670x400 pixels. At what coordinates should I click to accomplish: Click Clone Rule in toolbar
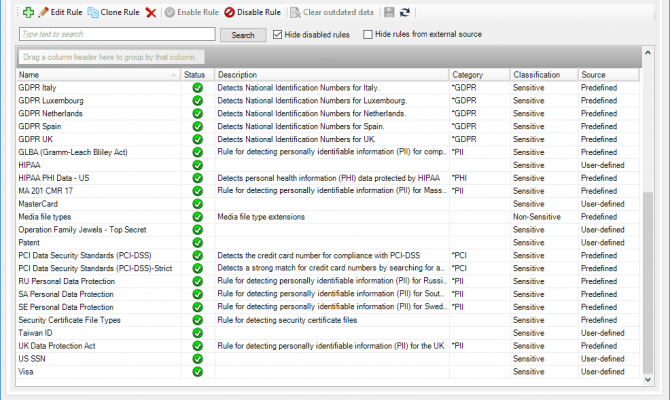[114, 12]
